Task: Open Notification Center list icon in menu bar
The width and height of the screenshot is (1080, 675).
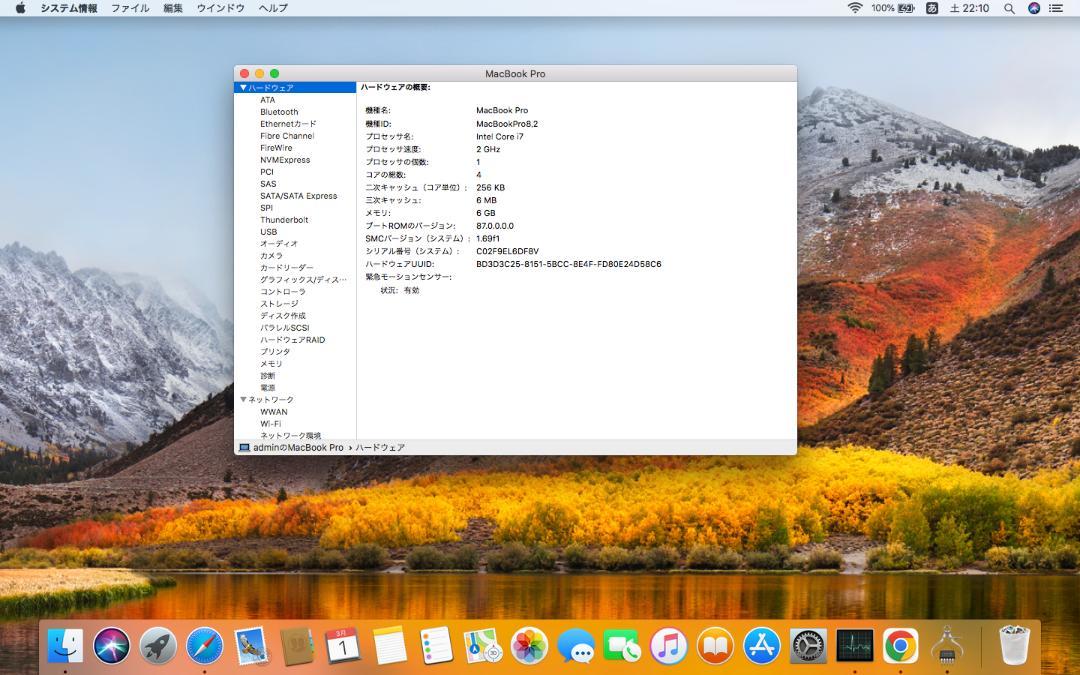Action: pos(1056,8)
